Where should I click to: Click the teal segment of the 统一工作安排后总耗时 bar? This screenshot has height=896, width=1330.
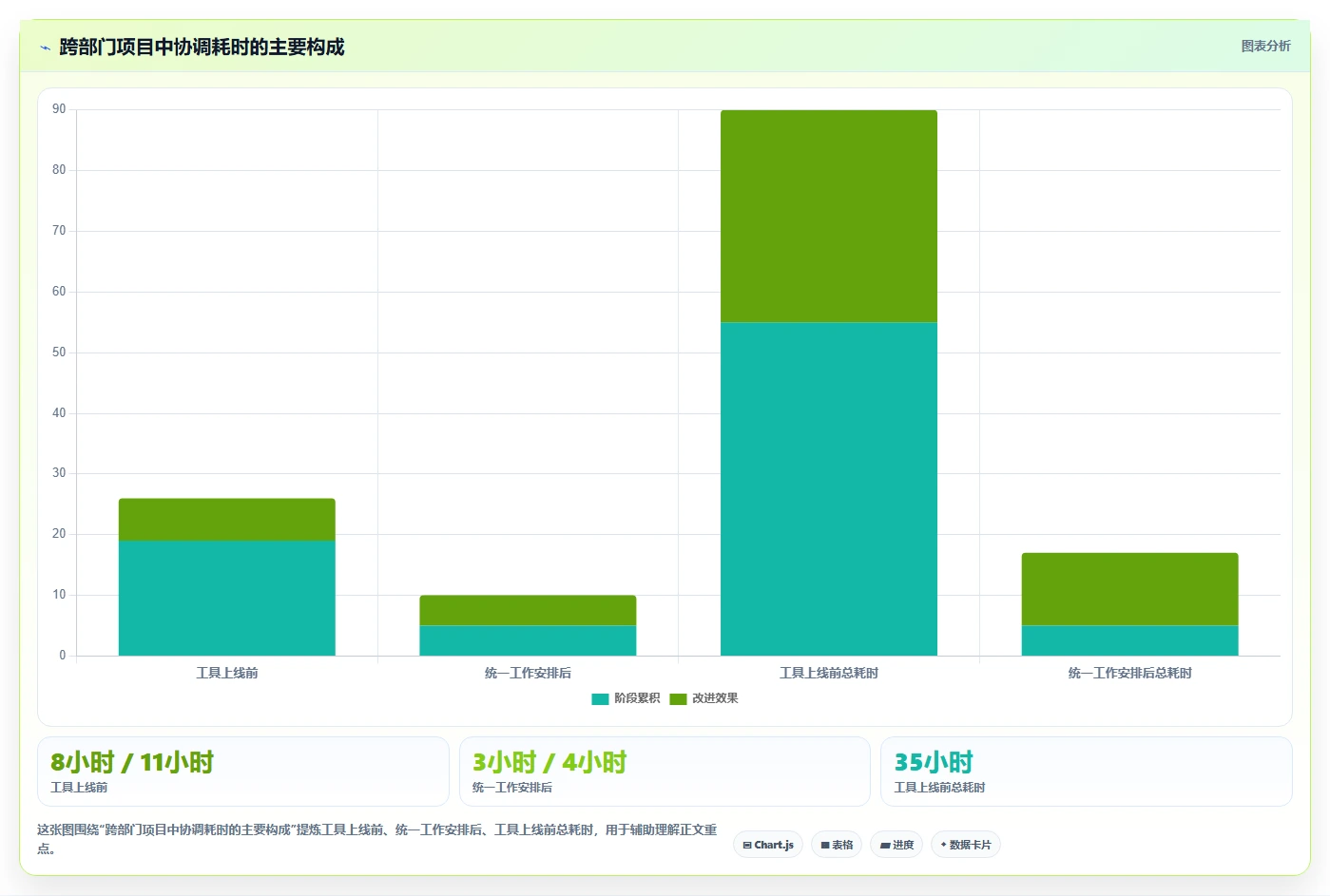1130,640
